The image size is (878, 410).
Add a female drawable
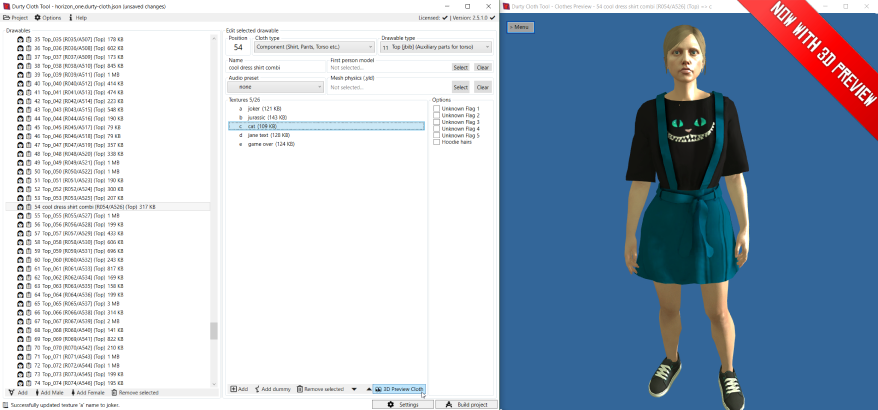click(89, 393)
